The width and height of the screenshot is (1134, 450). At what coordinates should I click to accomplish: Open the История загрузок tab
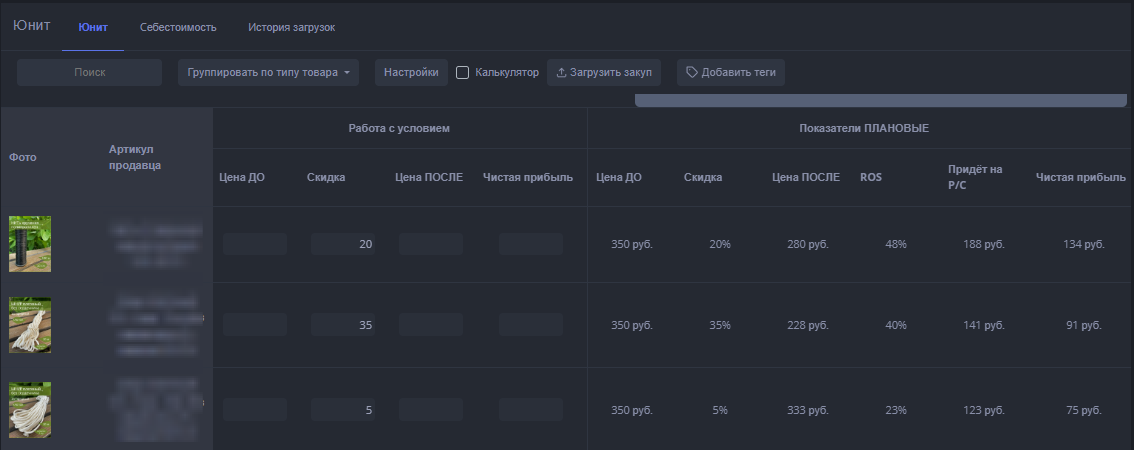[291, 27]
